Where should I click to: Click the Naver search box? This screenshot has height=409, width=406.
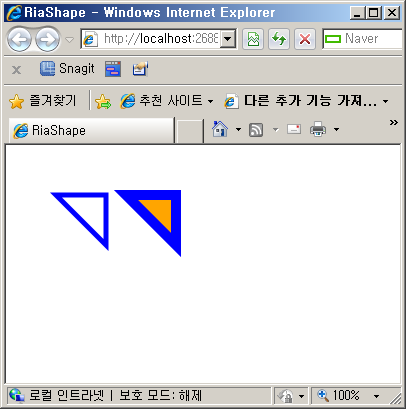(363, 39)
